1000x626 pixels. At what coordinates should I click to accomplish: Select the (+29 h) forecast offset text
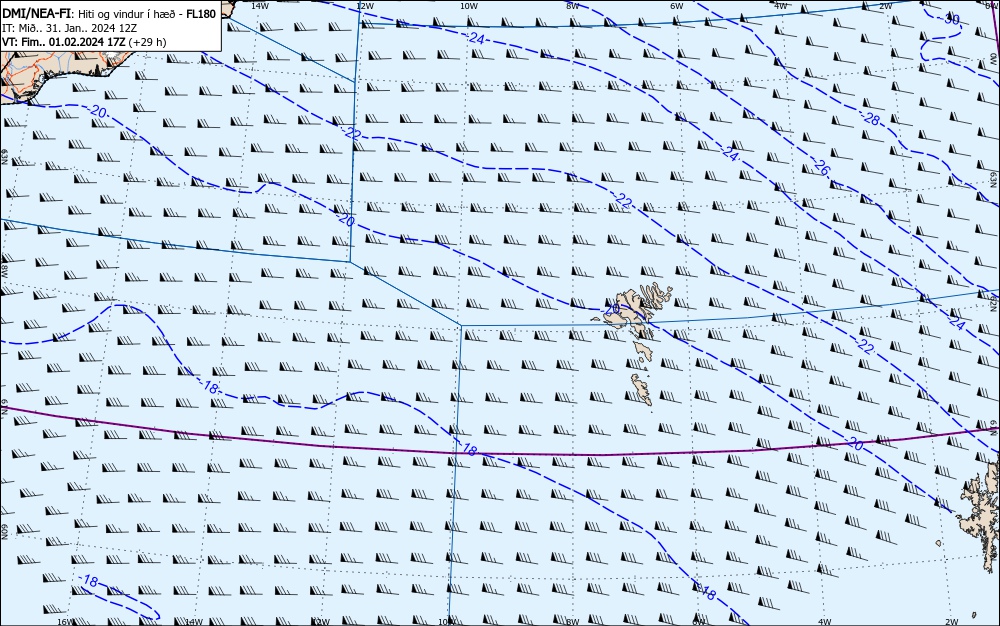[147, 42]
